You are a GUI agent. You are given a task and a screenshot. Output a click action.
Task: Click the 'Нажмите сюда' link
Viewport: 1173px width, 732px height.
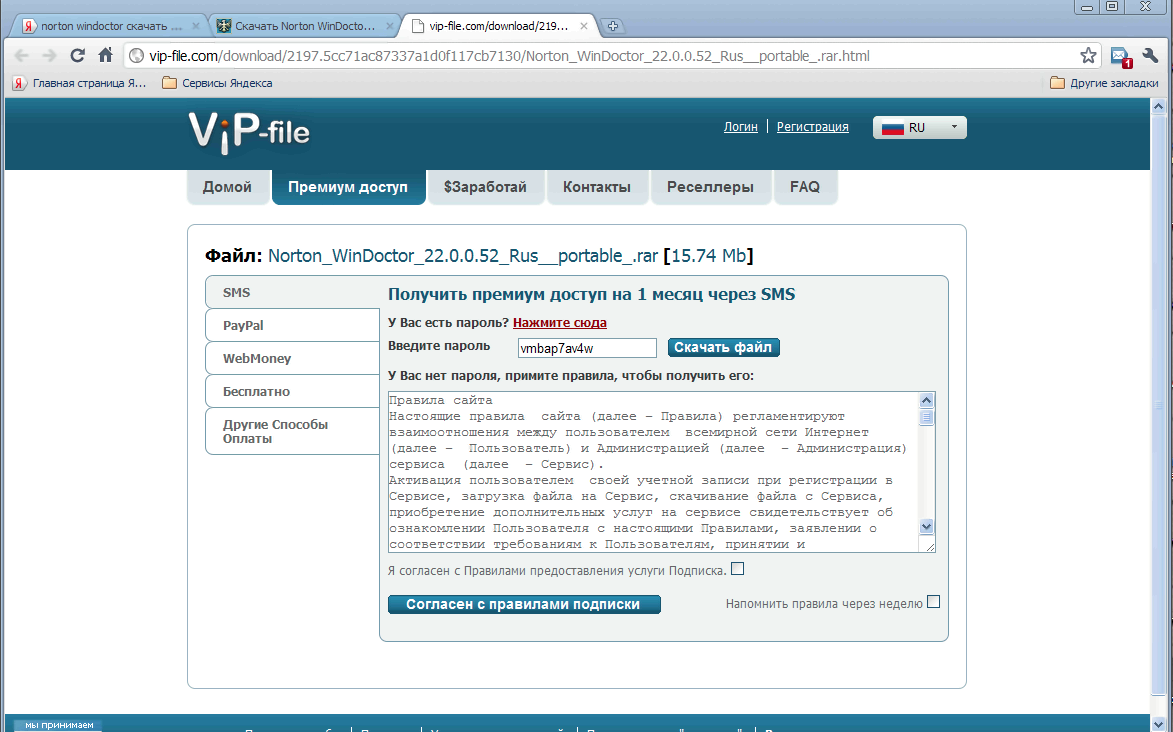coord(560,323)
